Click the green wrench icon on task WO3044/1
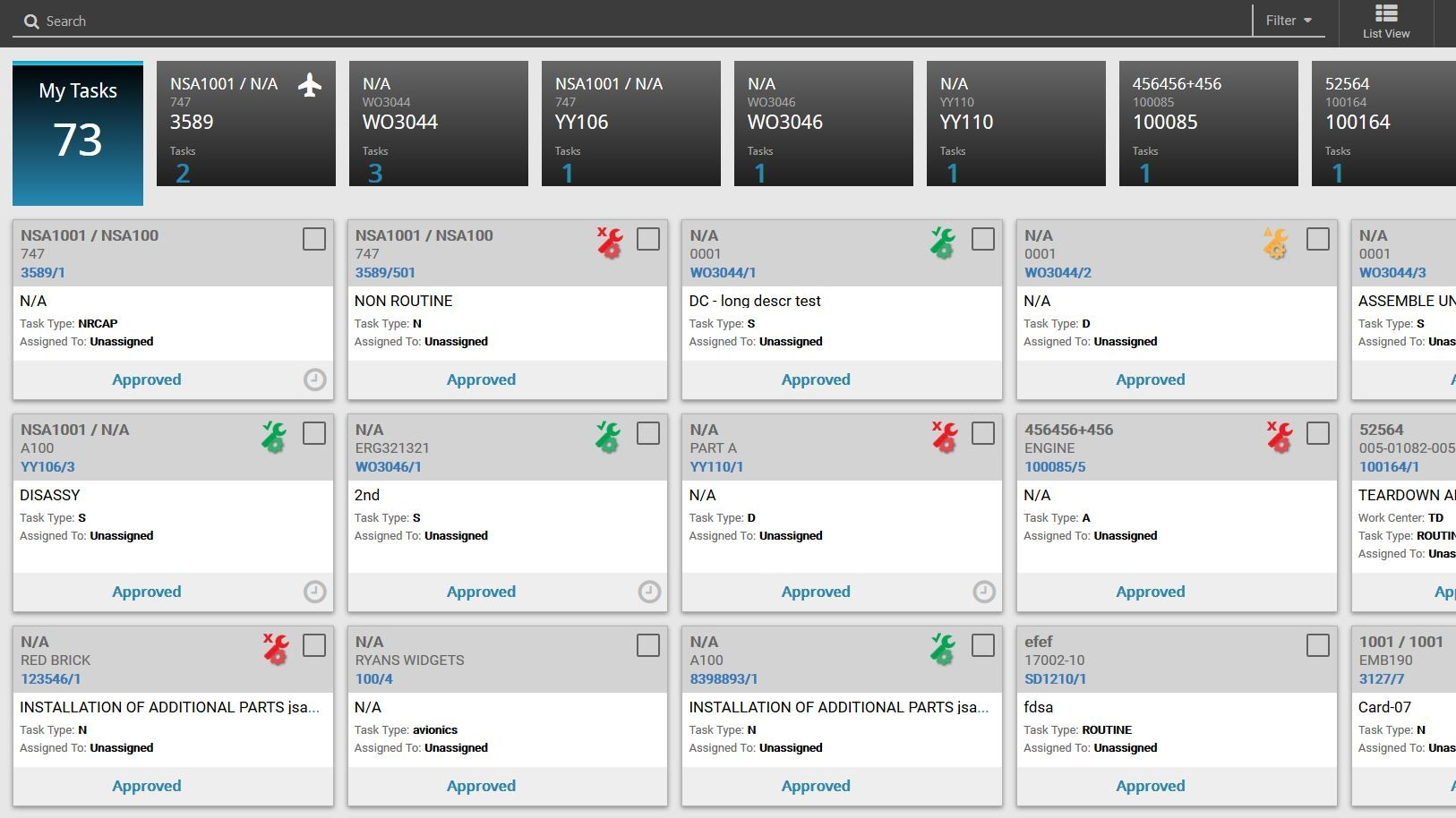The width and height of the screenshot is (1456, 818). (943, 243)
